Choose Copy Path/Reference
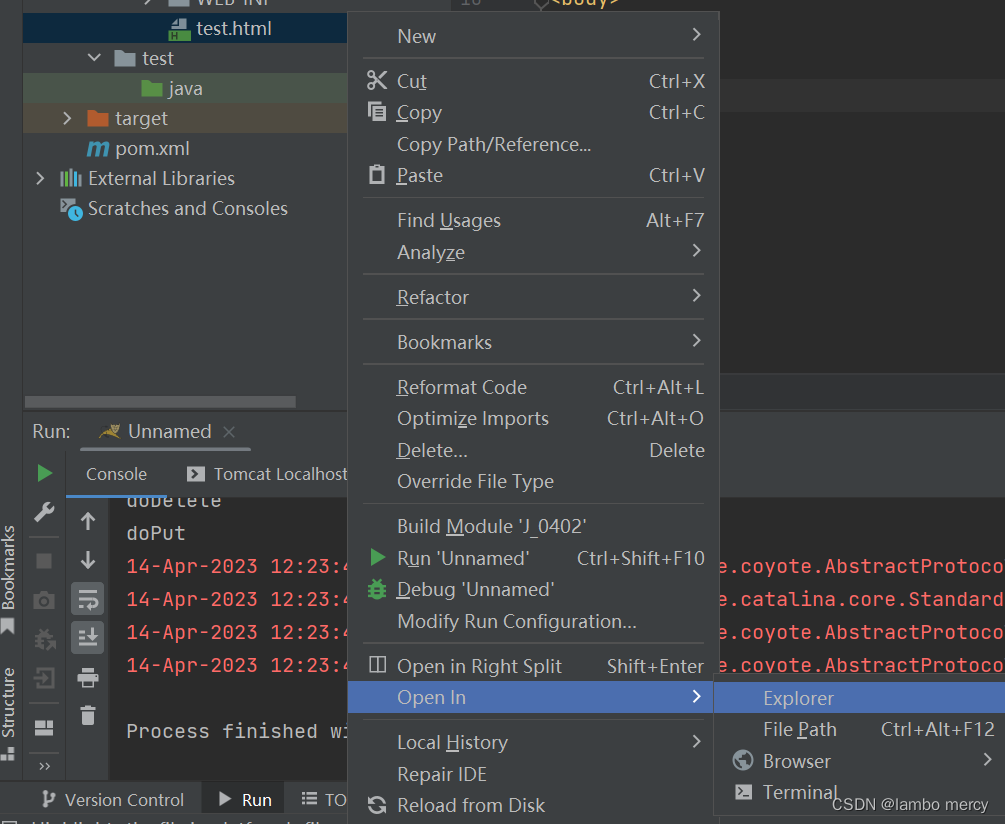 click(x=533, y=144)
